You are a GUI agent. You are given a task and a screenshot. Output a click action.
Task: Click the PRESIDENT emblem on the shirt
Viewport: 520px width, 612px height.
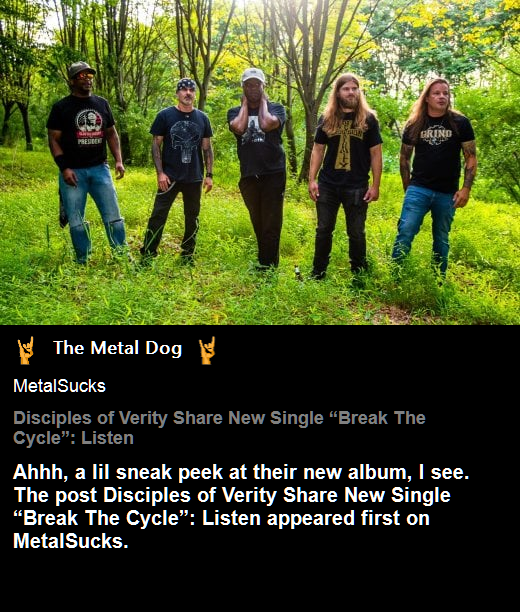click(89, 126)
